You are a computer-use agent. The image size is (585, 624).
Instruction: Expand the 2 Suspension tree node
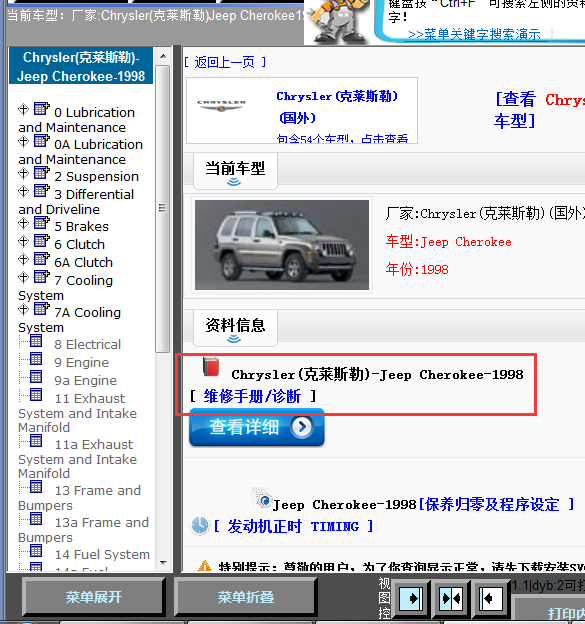tap(23, 174)
